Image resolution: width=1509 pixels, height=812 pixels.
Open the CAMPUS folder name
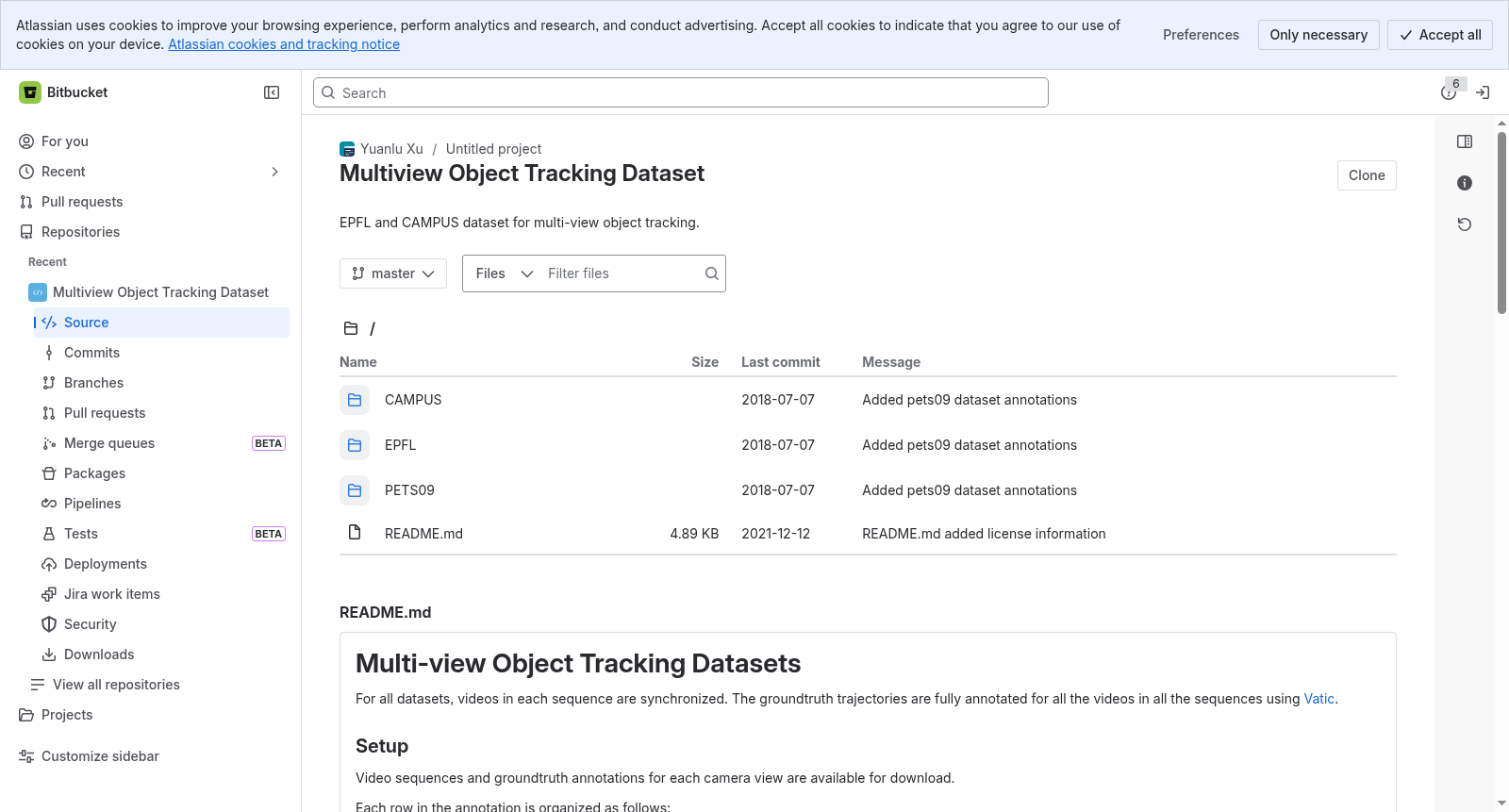[413, 400]
